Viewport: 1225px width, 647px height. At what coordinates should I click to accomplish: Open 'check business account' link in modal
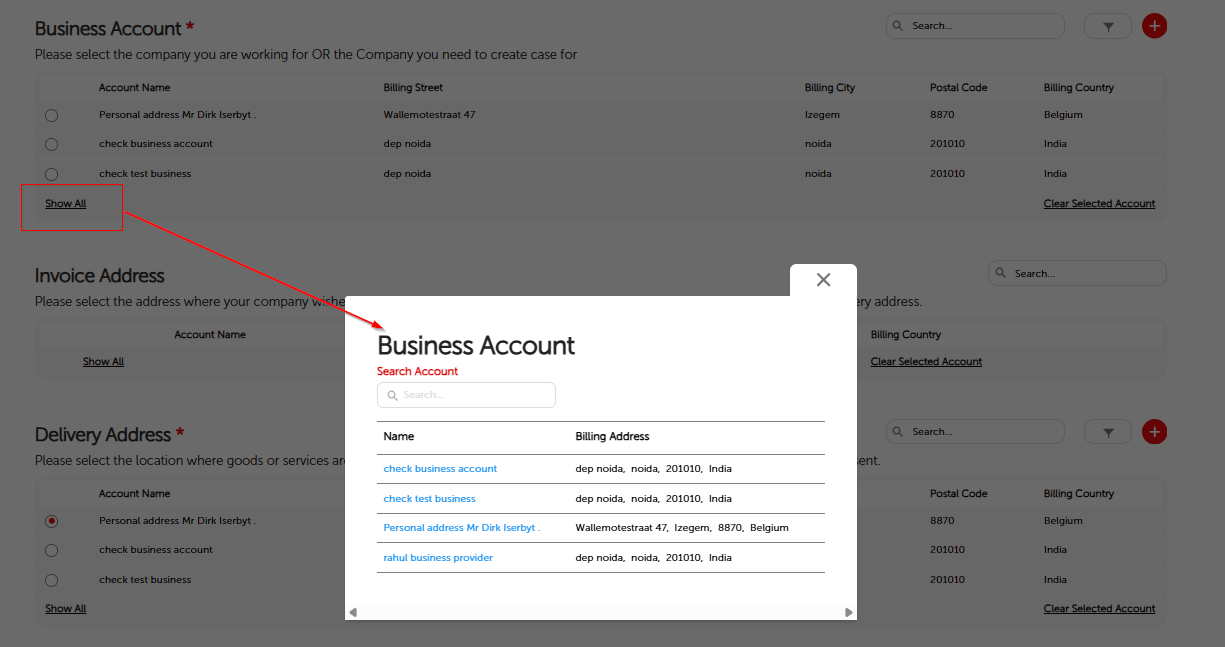coord(440,469)
